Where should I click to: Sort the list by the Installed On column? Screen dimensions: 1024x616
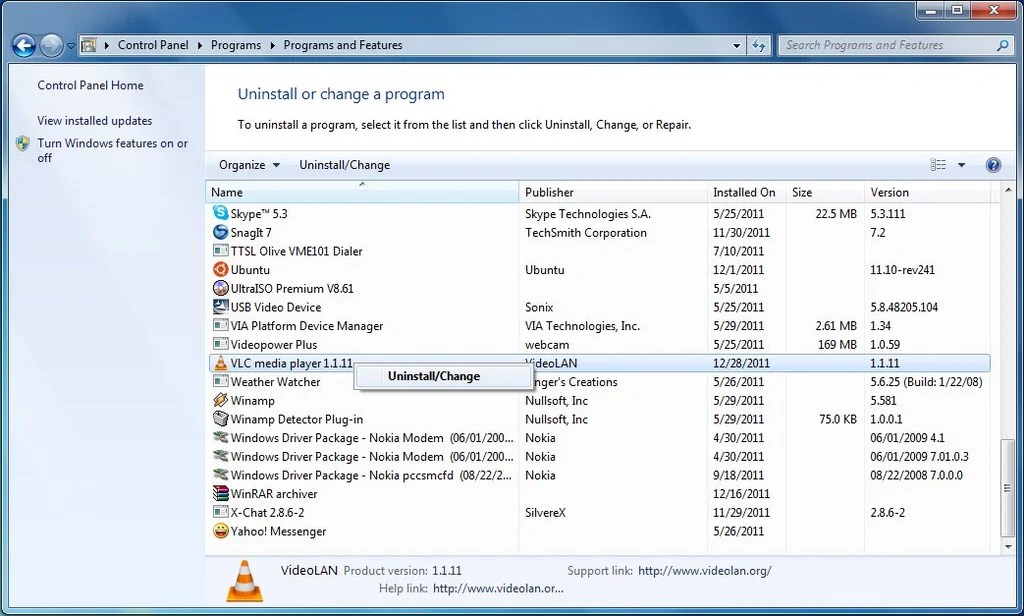745,192
